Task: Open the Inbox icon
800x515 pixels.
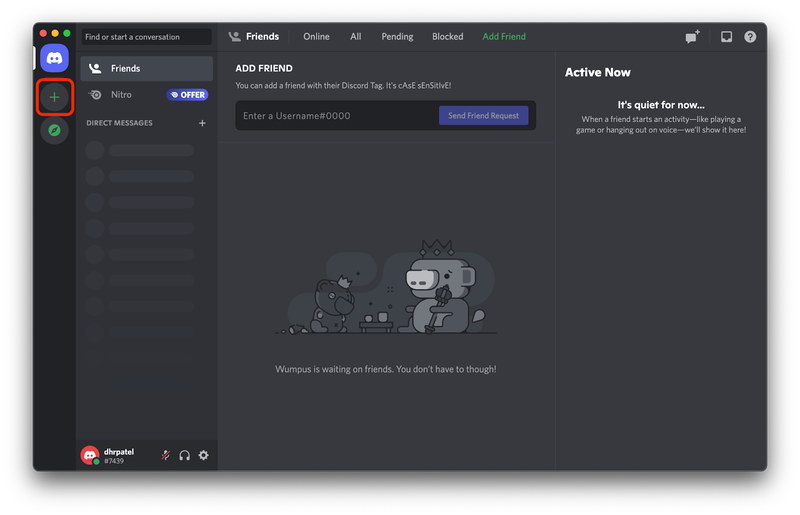Action: [726, 37]
